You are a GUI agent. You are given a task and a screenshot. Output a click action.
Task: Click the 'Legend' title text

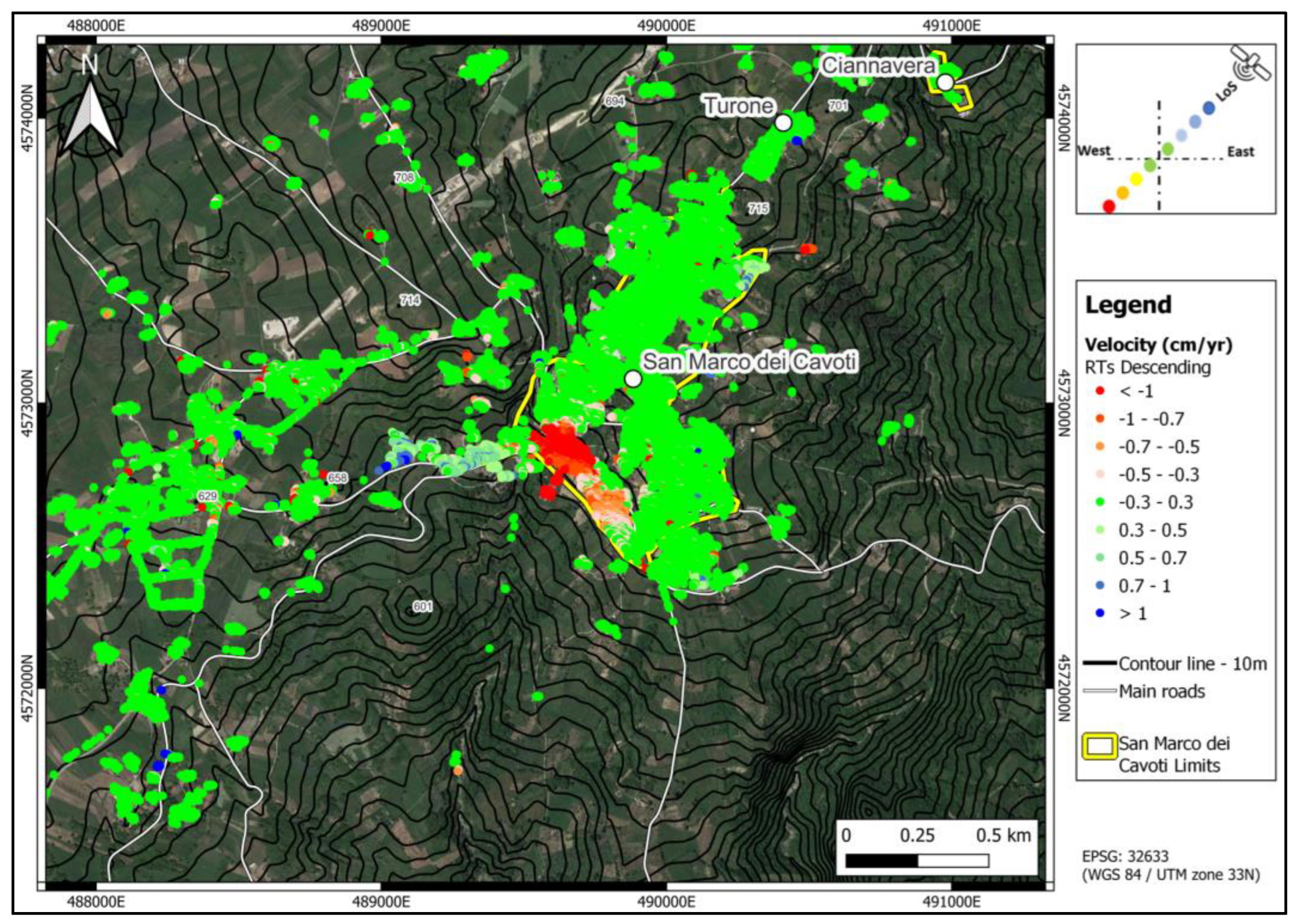click(1128, 305)
